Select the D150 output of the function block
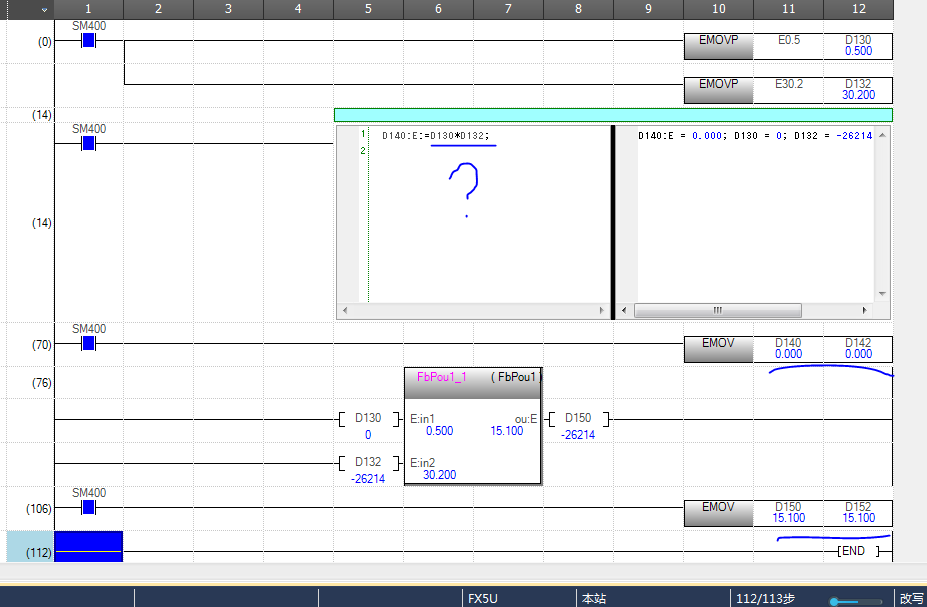 click(x=578, y=419)
